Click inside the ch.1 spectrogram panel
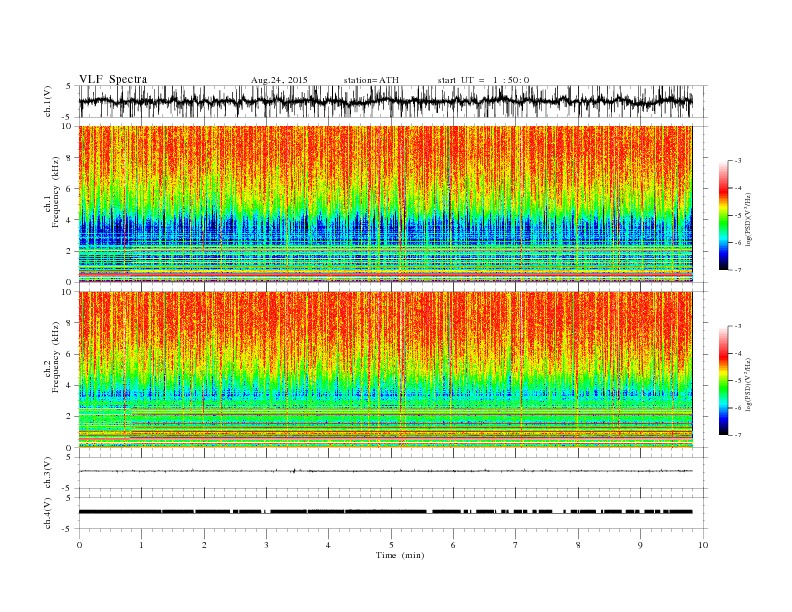792x612 pixels. point(385,204)
